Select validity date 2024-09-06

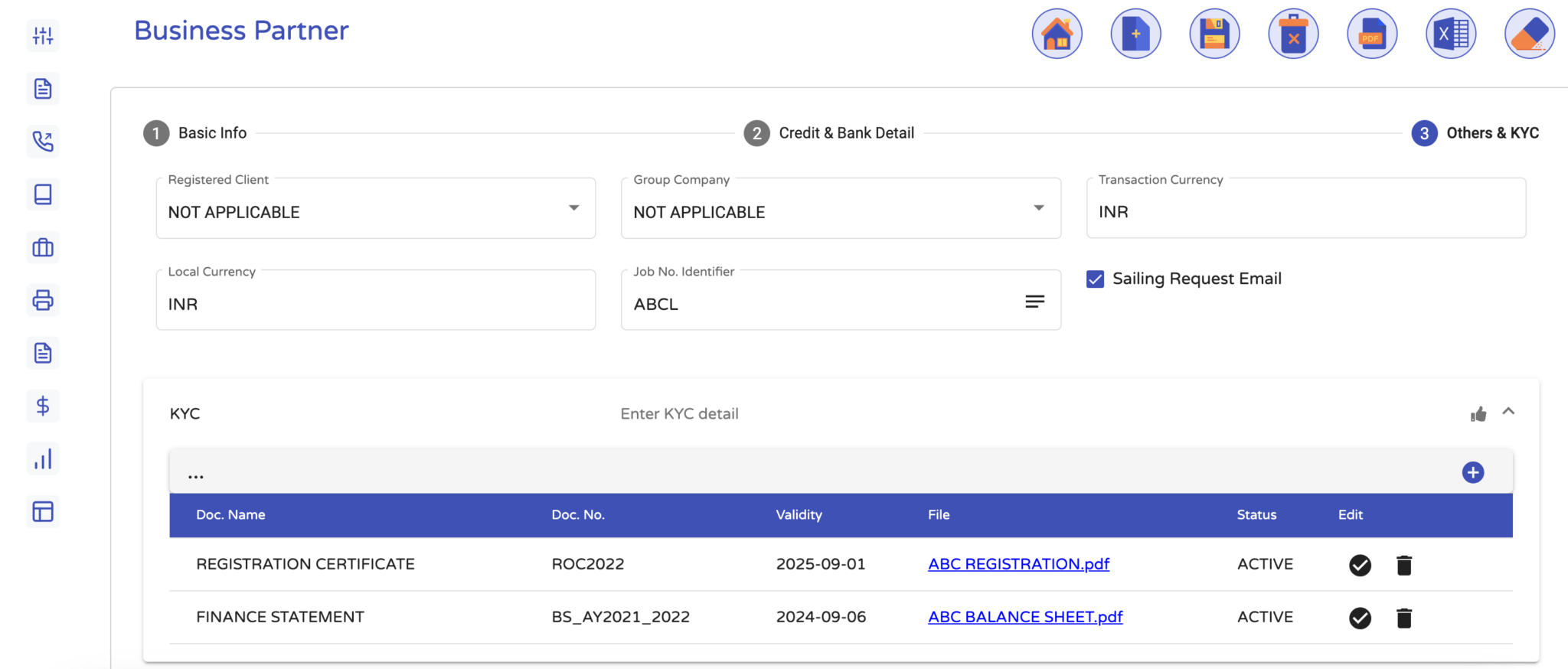pos(821,617)
